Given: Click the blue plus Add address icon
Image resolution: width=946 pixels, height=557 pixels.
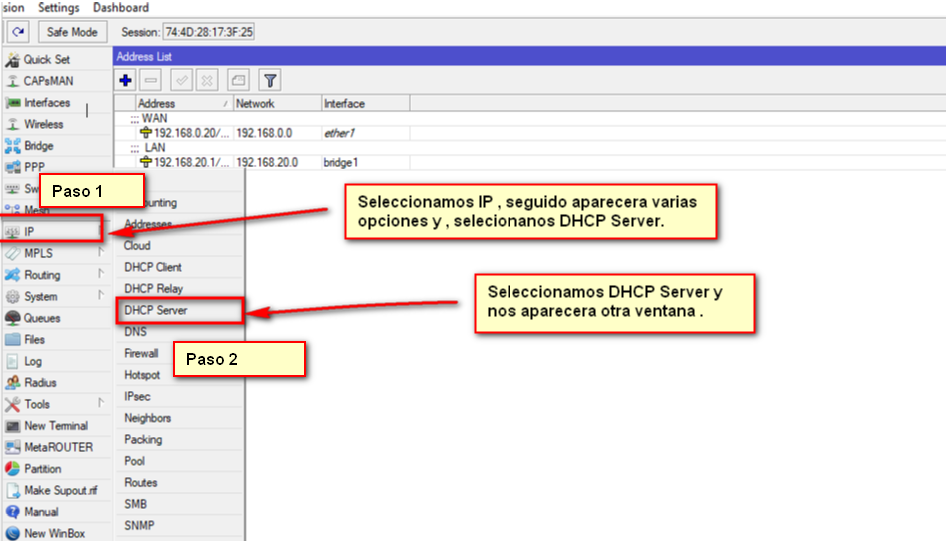Looking at the screenshot, I should (x=126, y=80).
